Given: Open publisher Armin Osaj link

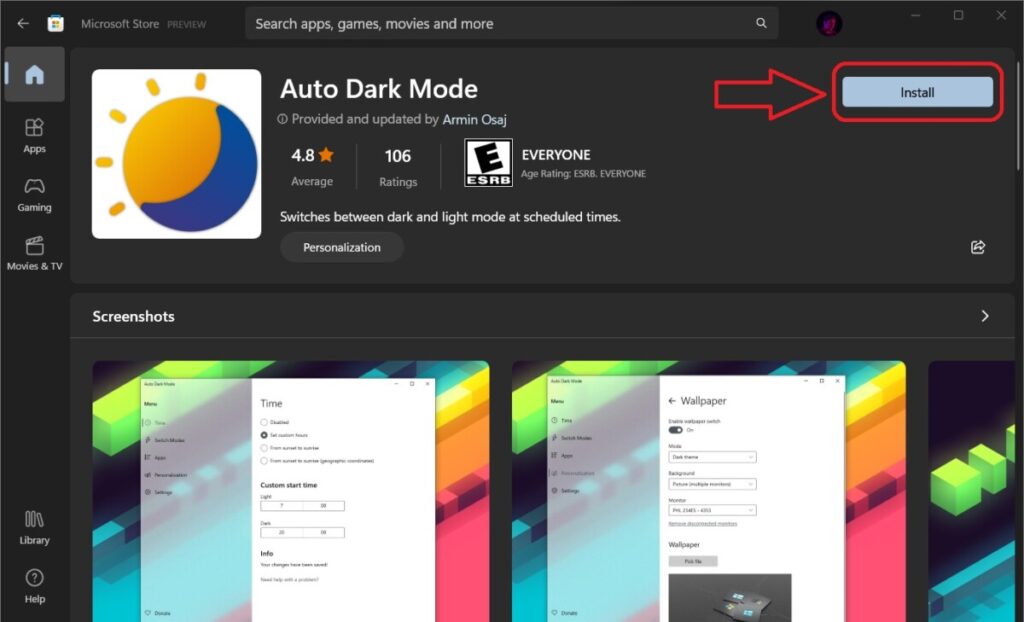Looking at the screenshot, I should point(474,120).
